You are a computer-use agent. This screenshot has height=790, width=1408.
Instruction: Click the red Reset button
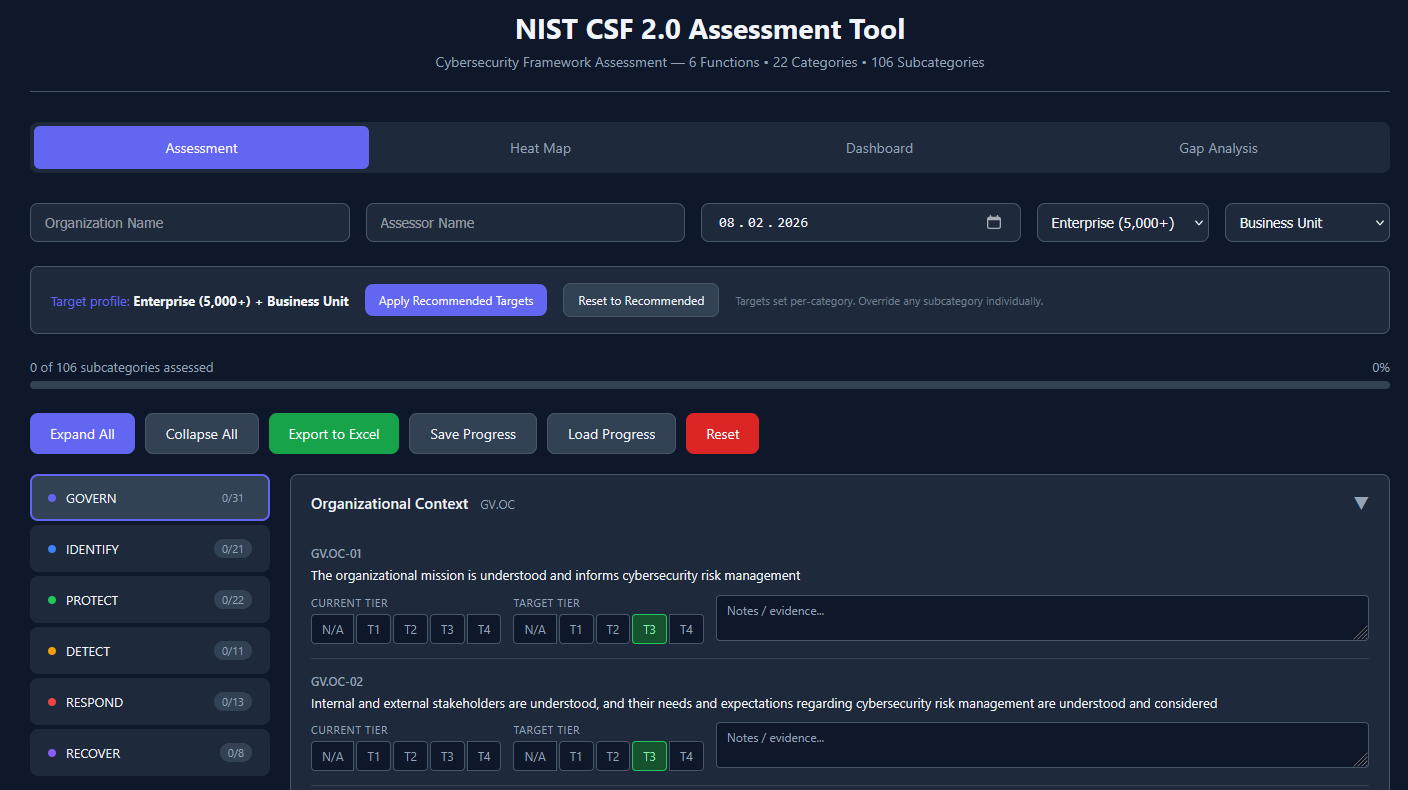coord(722,434)
